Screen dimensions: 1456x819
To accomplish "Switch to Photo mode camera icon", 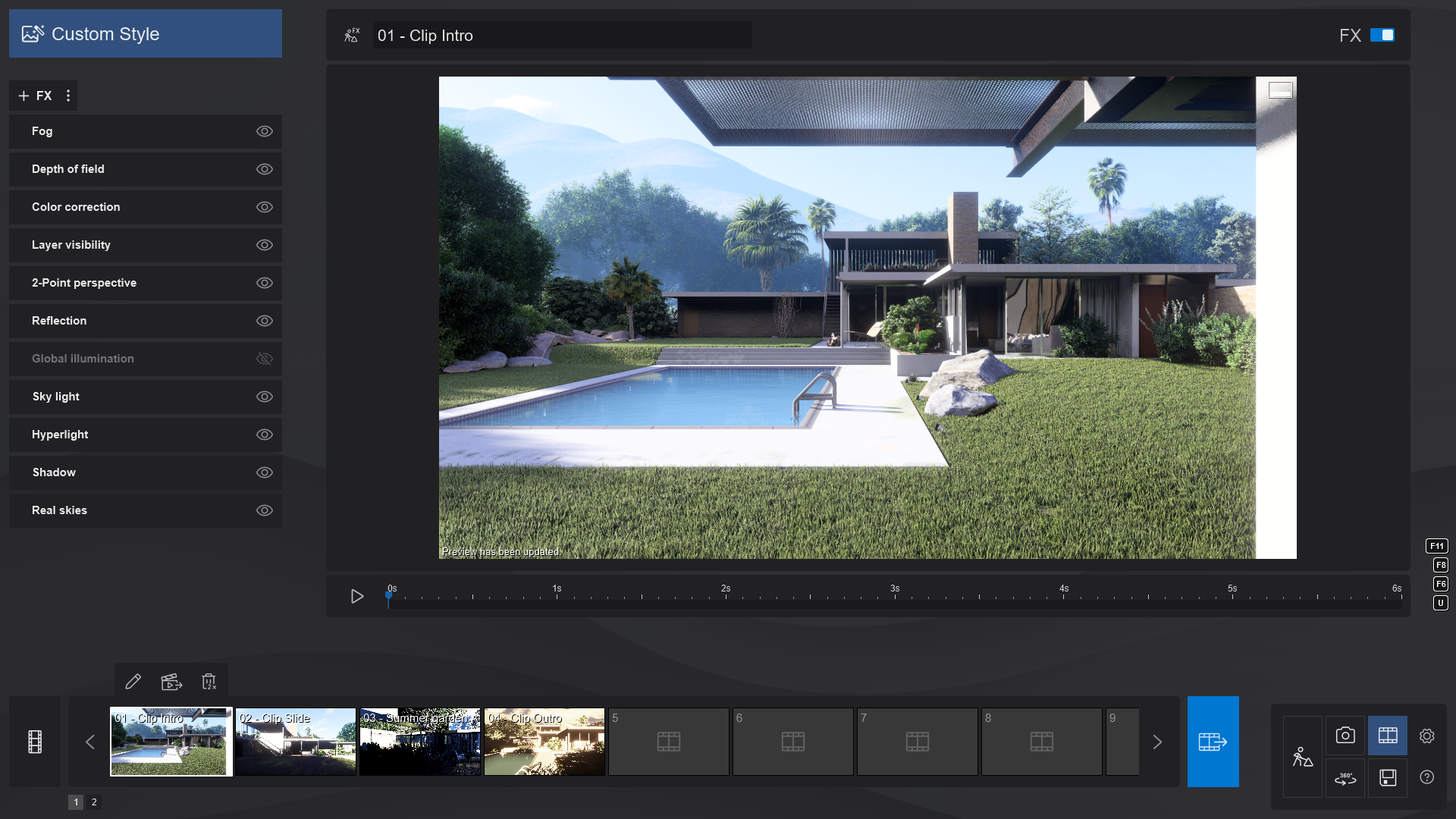I will click(x=1345, y=735).
